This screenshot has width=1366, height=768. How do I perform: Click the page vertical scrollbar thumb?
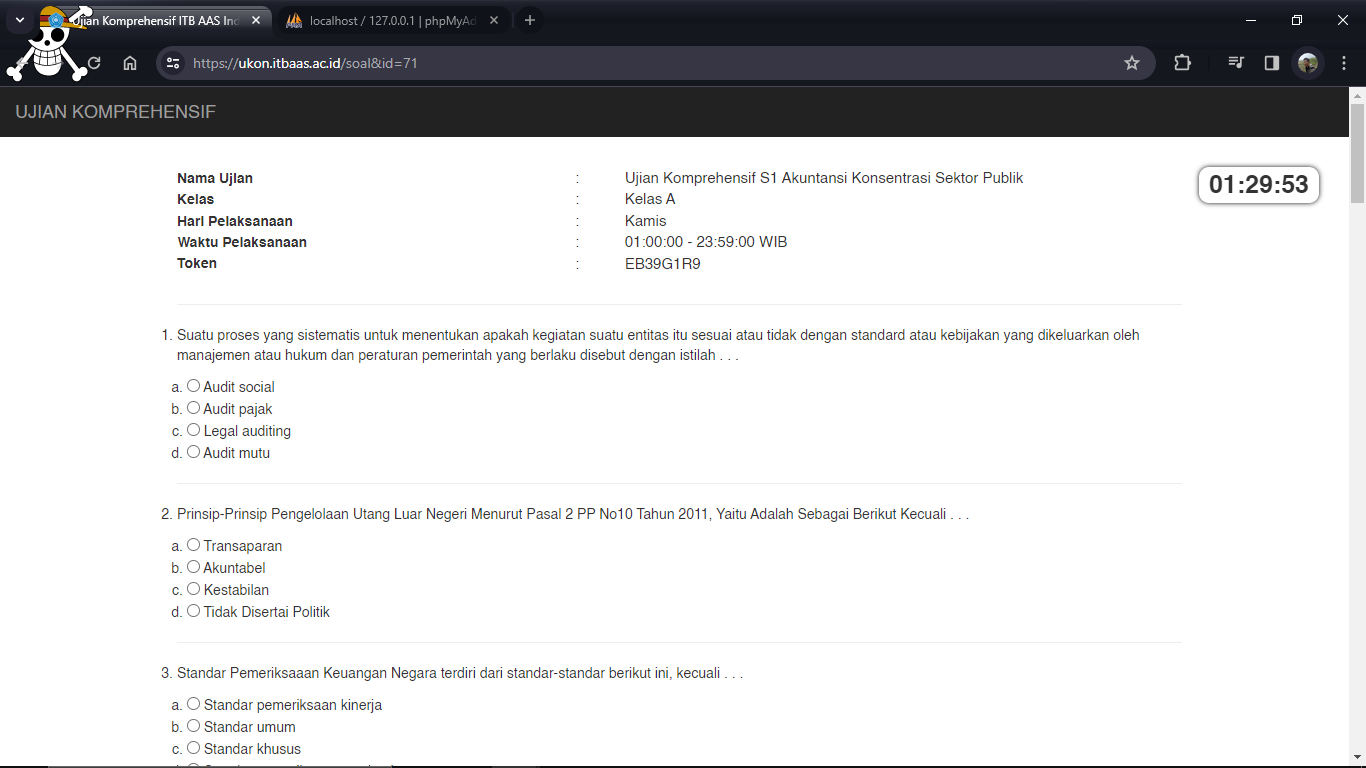[x=1357, y=153]
